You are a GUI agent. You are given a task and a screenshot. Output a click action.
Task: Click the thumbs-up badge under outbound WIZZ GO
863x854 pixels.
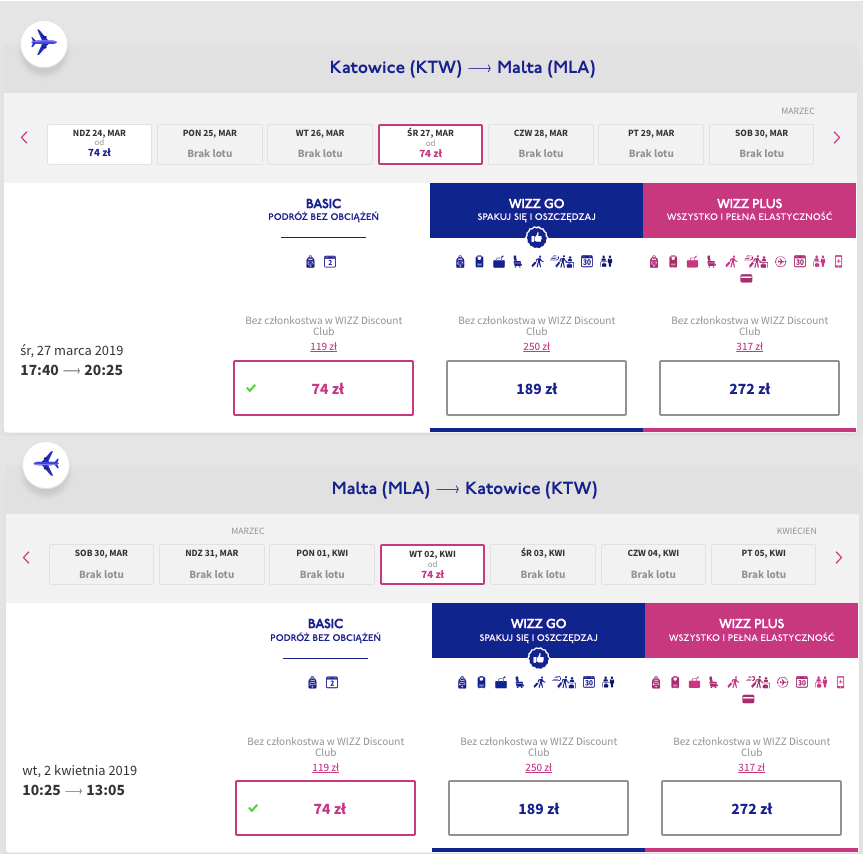536,238
